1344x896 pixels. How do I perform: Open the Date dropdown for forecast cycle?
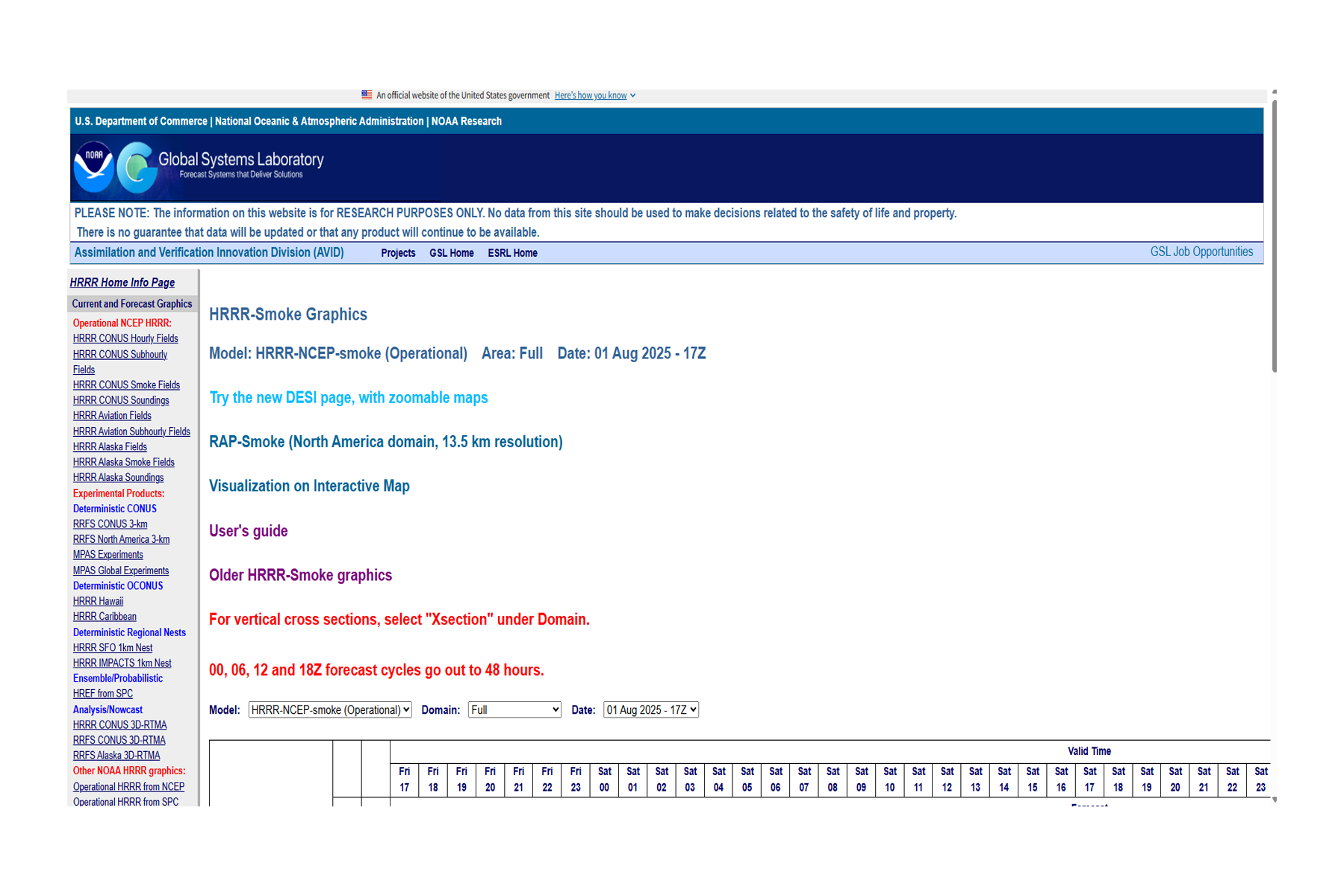coord(650,710)
